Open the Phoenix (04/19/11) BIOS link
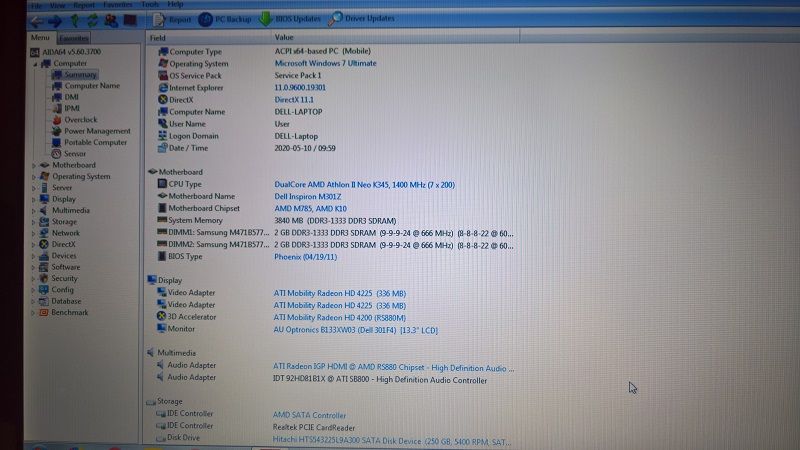The image size is (800, 450). tap(306, 257)
